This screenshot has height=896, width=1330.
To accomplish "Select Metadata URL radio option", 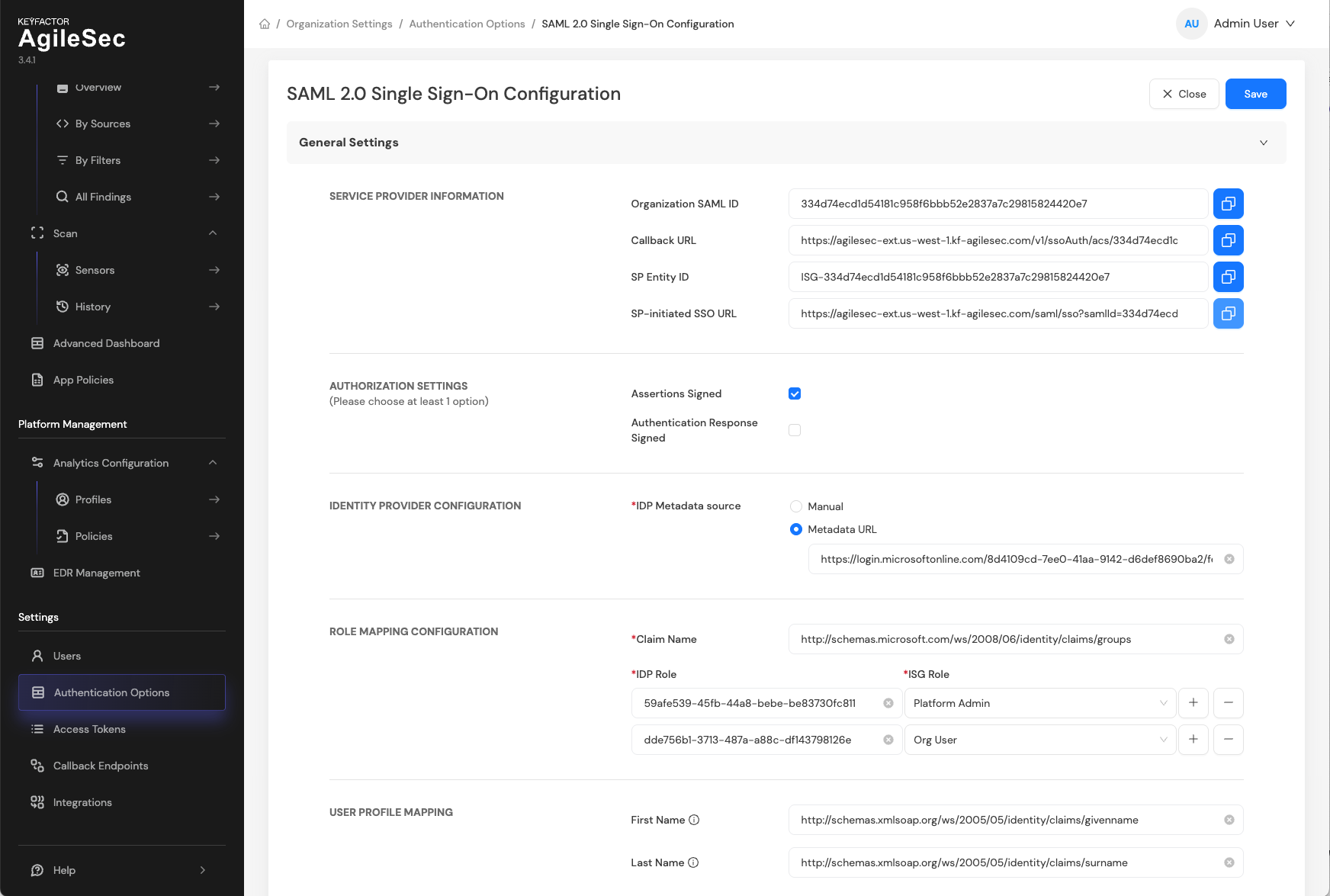I will coord(796,529).
